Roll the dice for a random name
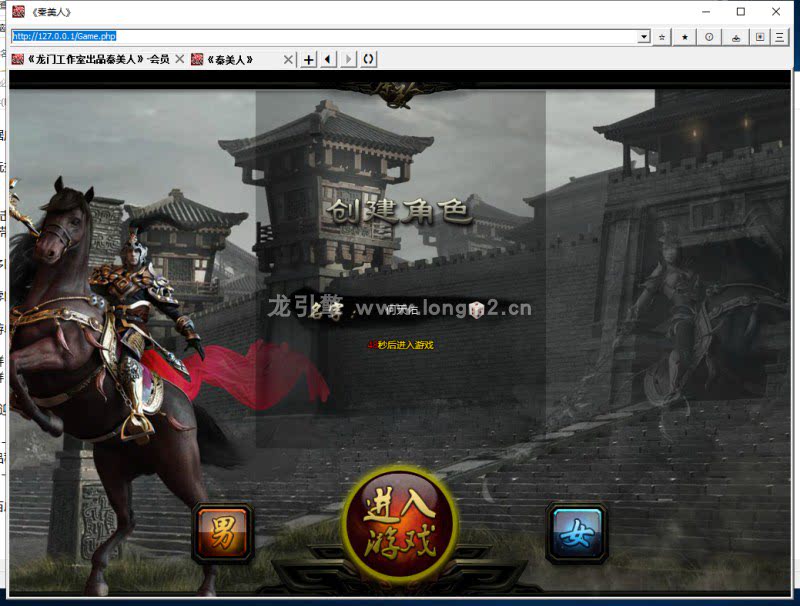The image size is (800, 606). pyautogui.click(x=476, y=310)
